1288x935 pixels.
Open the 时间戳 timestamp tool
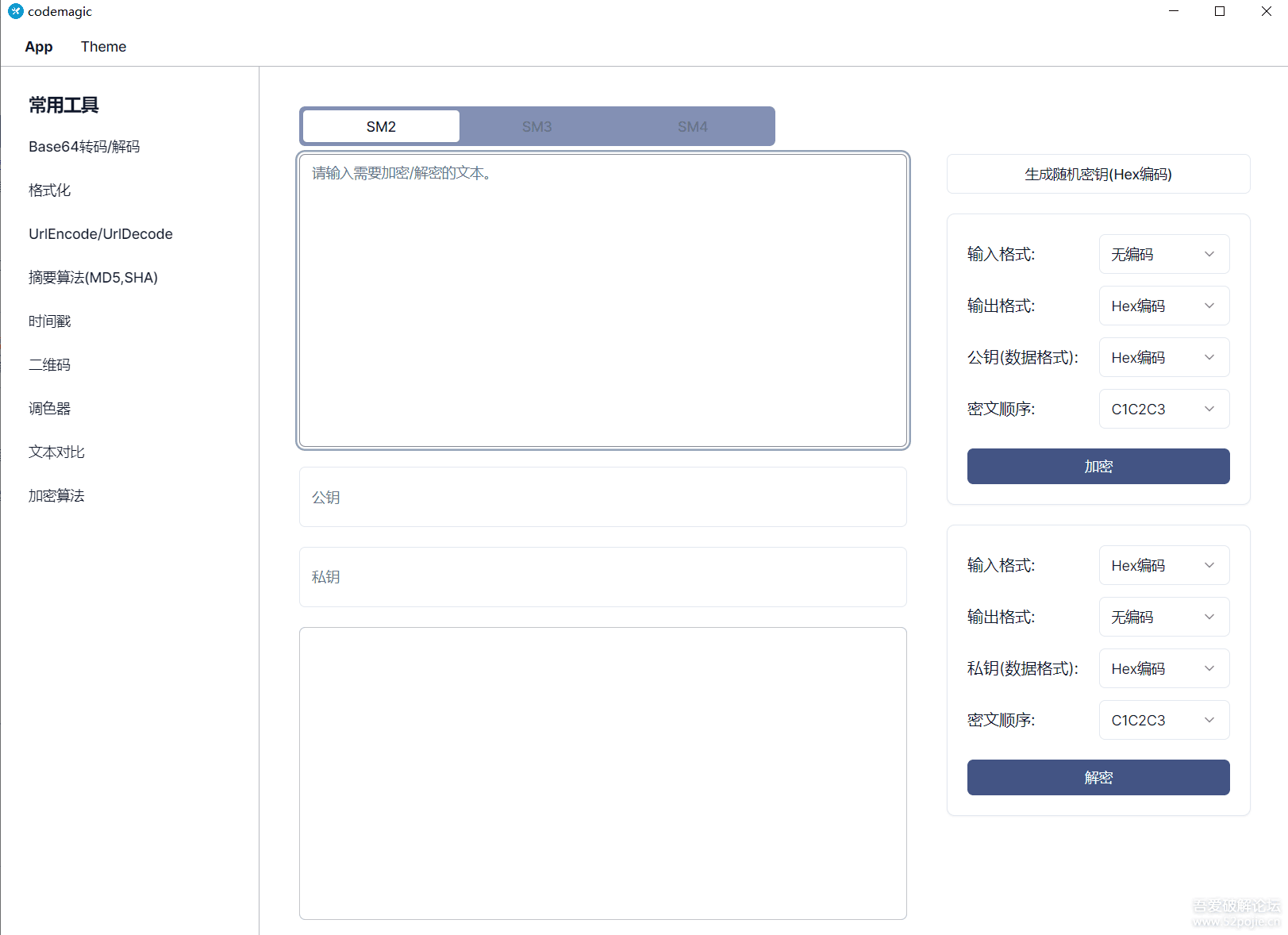click(x=49, y=321)
